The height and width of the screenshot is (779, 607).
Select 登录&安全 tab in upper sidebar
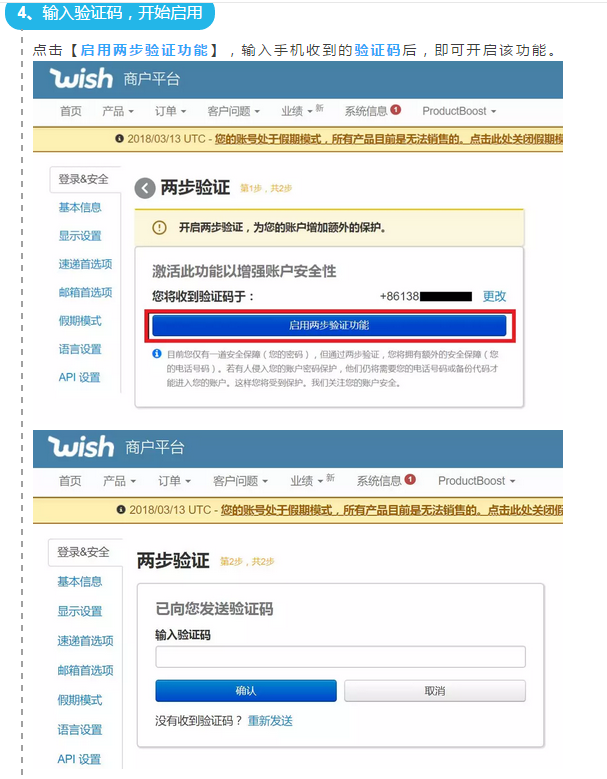click(x=85, y=179)
